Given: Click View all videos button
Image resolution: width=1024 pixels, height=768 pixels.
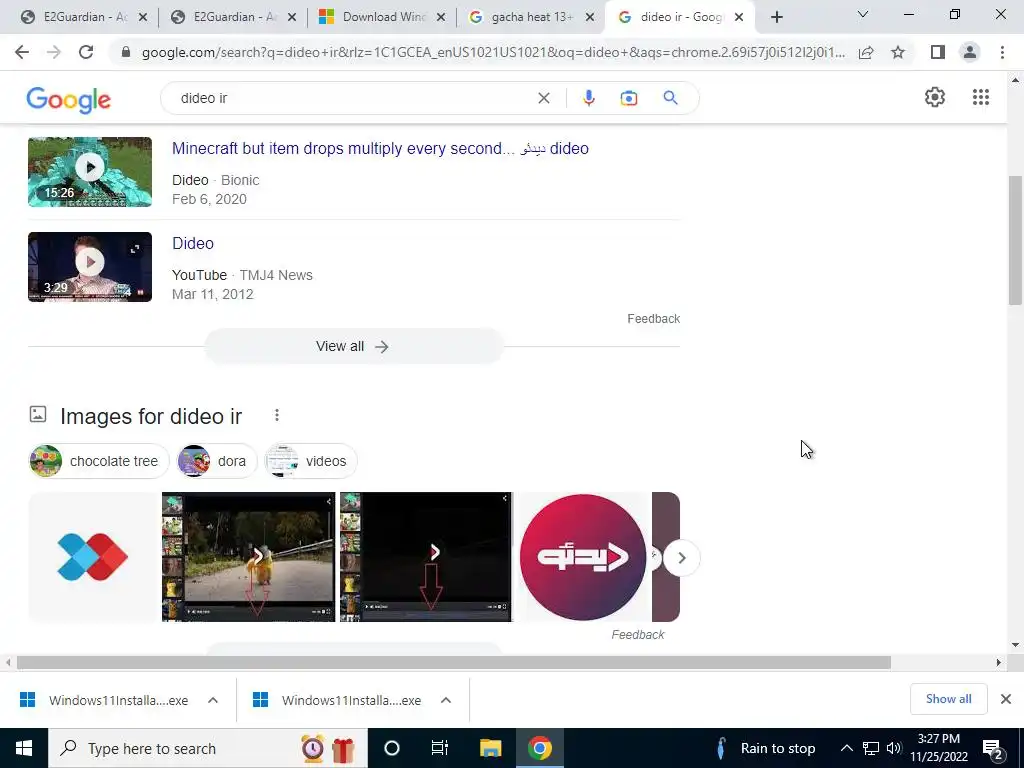Looking at the screenshot, I should [x=354, y=346].
